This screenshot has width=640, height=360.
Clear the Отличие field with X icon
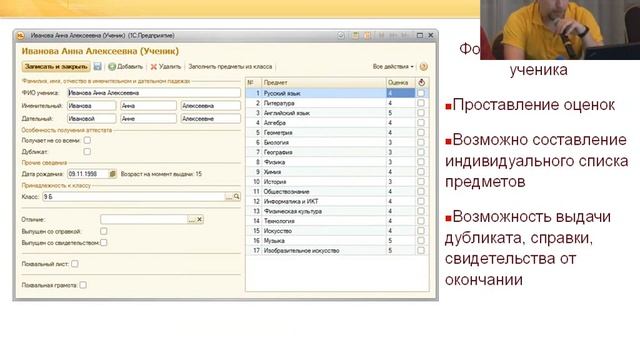point(200,220)
